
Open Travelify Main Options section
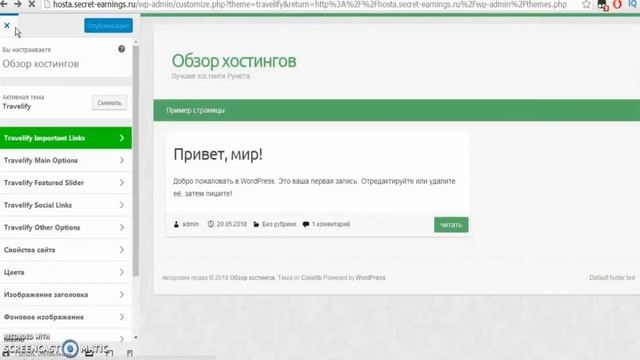(66, 160)
